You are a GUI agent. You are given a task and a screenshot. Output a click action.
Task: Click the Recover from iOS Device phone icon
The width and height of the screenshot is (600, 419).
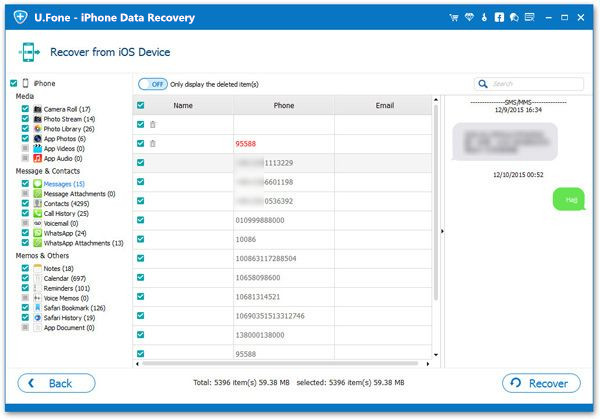[x=29, y=52]
